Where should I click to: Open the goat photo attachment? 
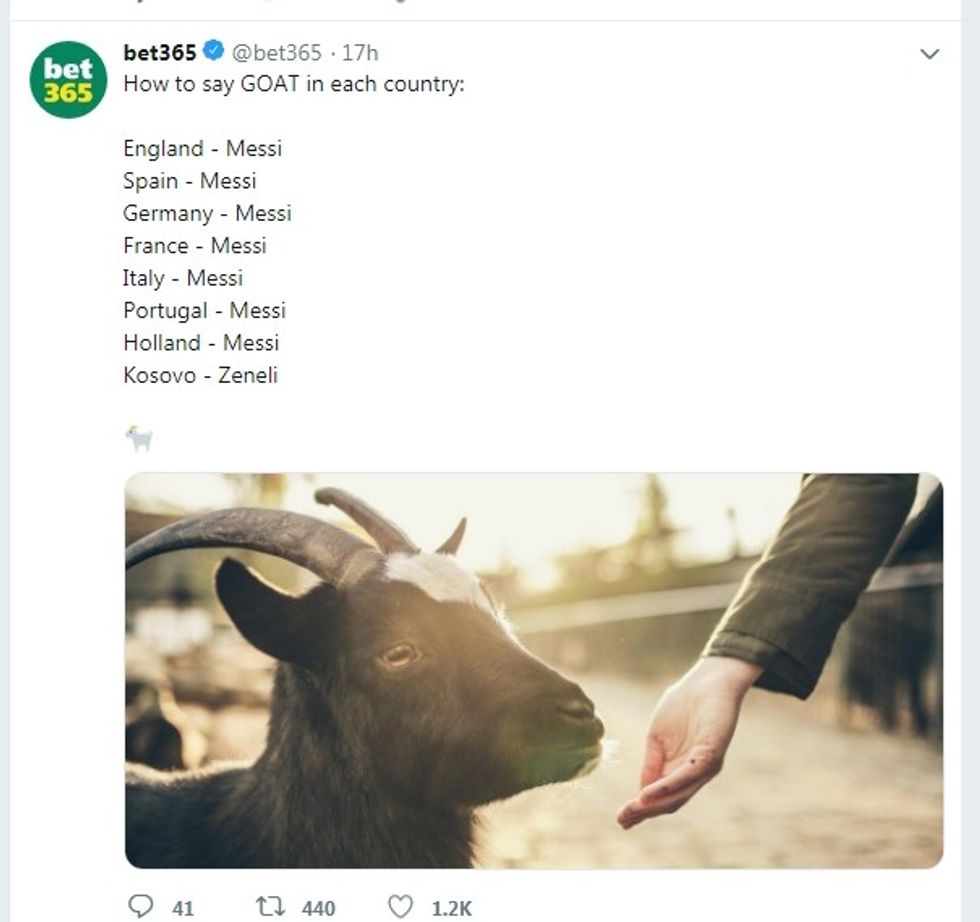(533, 670)
